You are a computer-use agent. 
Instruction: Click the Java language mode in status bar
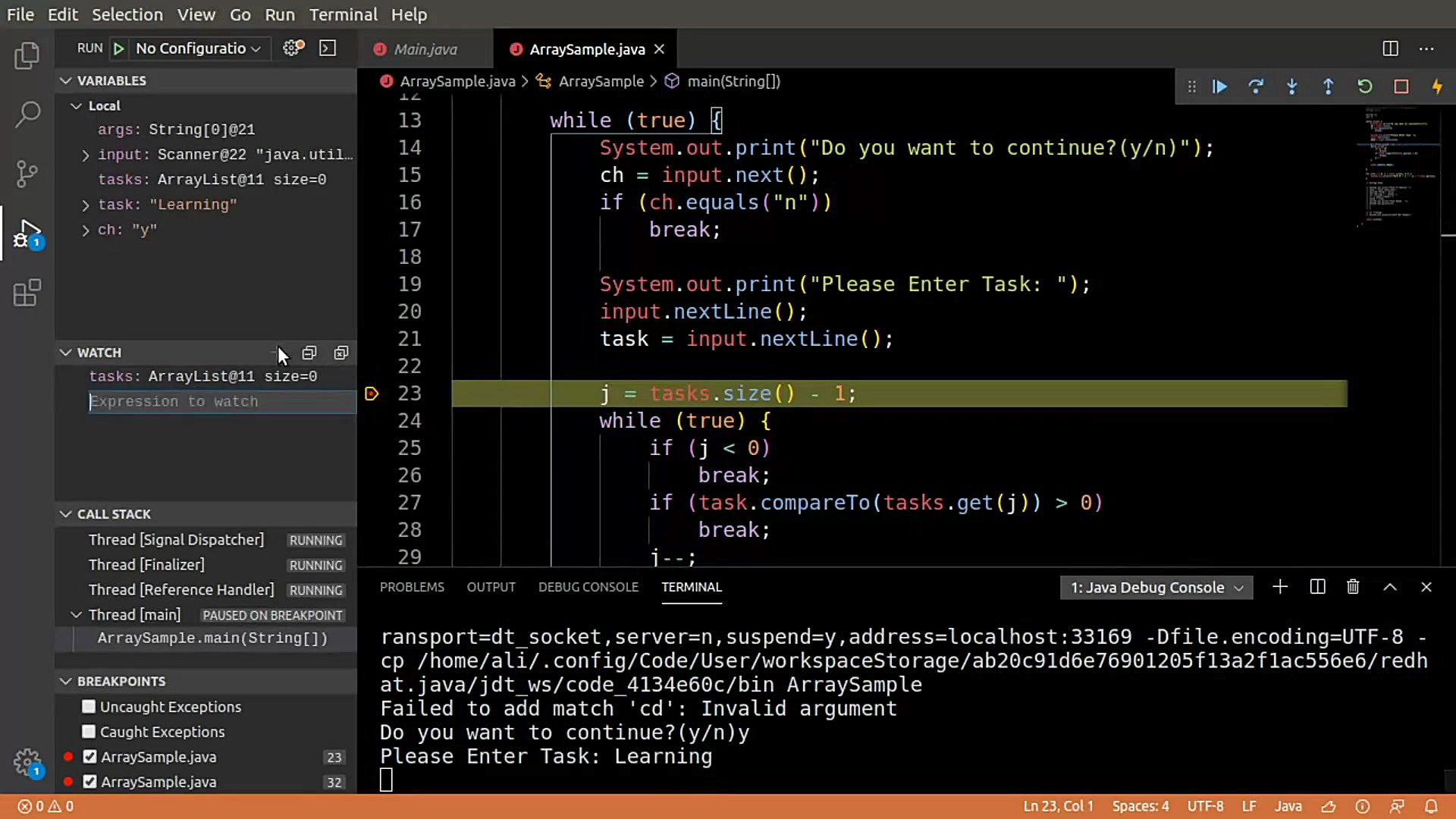tap(1288, 806)
